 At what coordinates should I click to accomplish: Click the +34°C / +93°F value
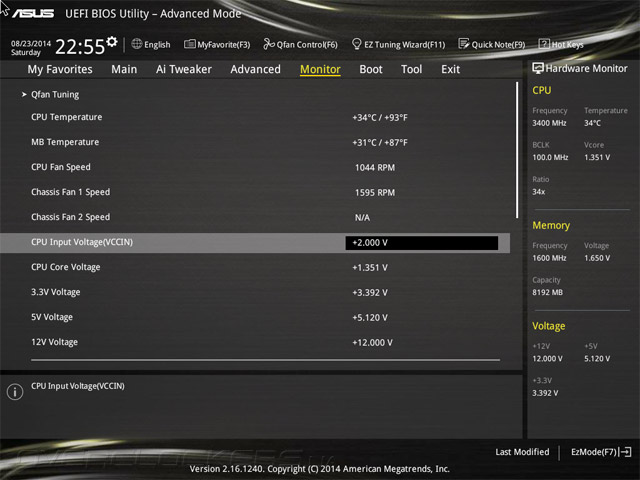point(380,118)
